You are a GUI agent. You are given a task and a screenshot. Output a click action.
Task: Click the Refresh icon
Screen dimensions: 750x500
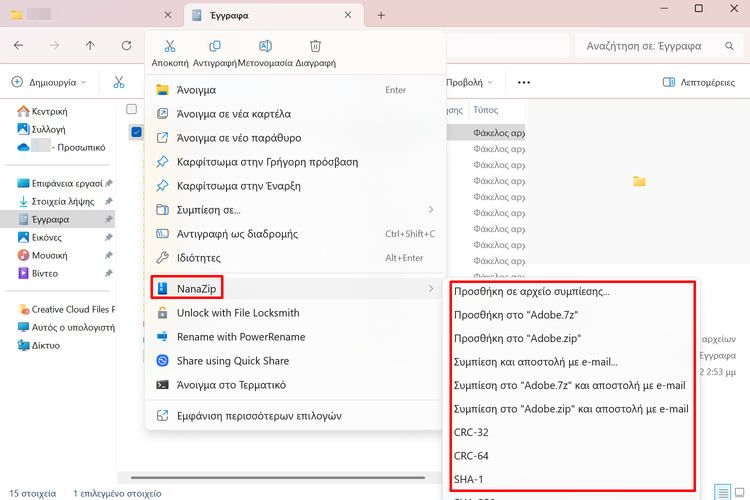[x=126, y=45]
